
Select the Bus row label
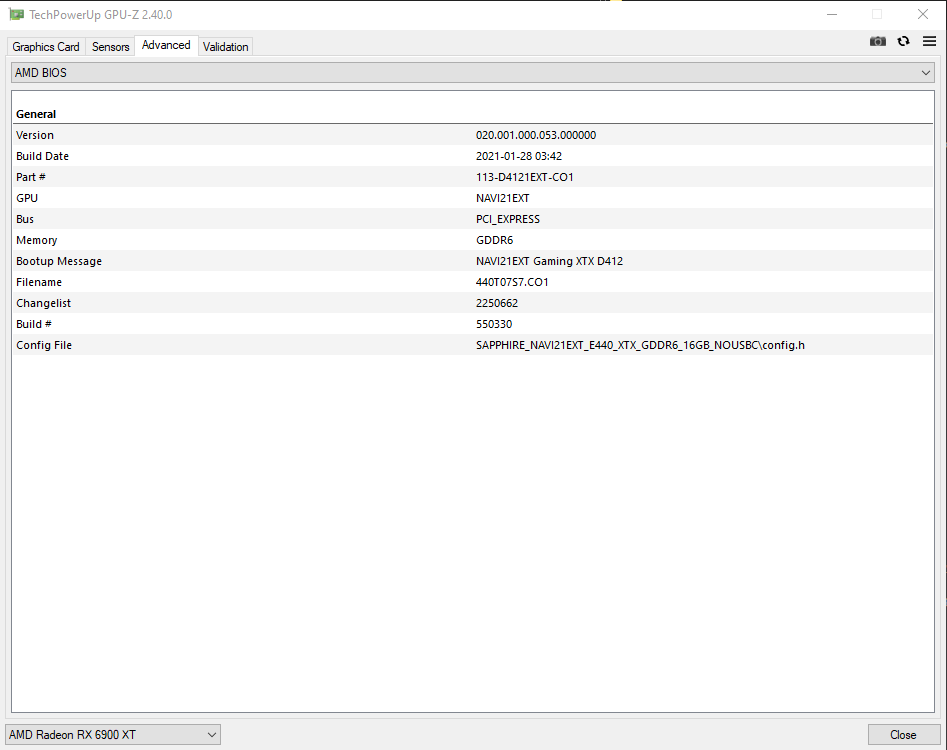point(25,219)
